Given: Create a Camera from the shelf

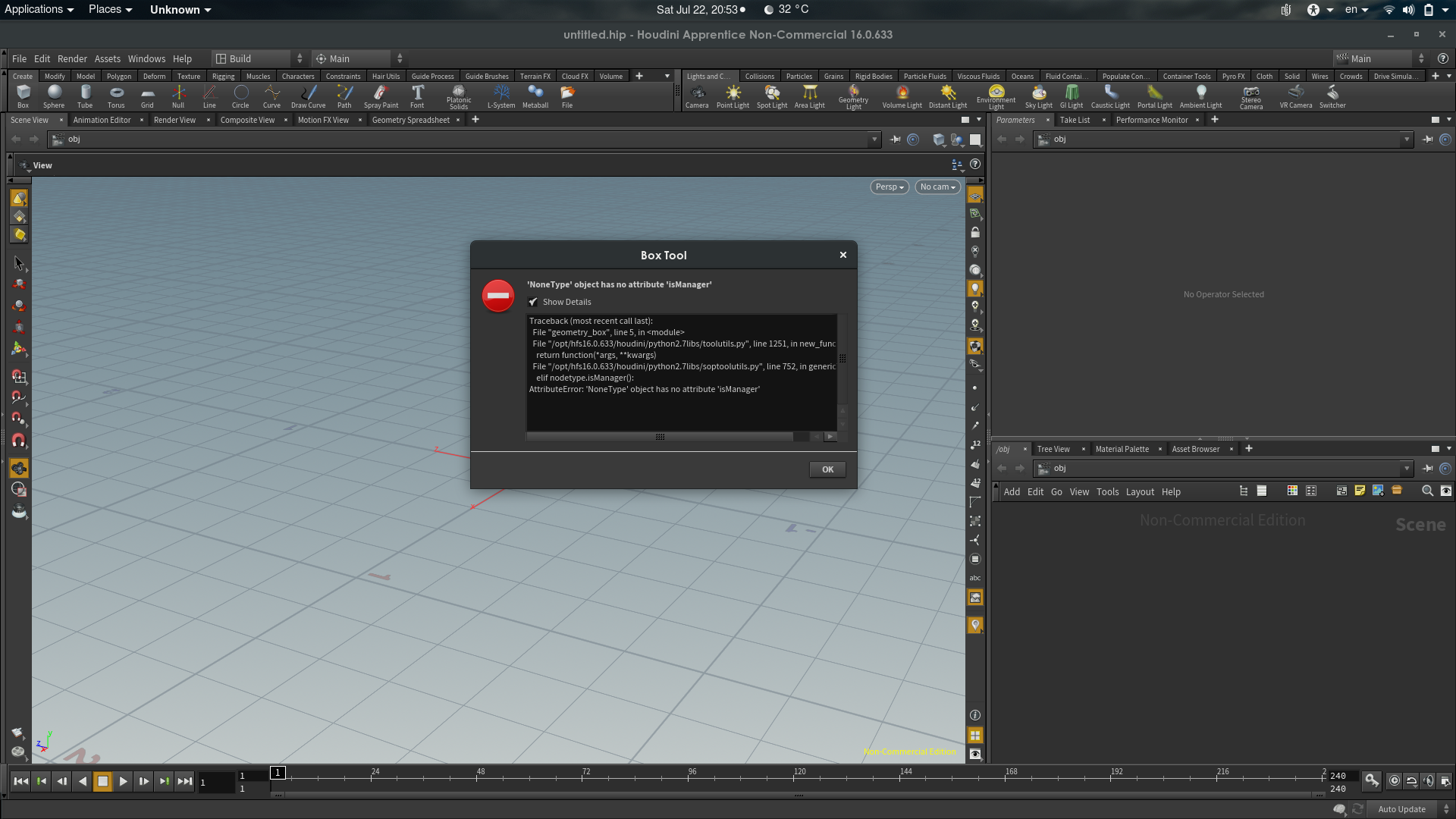Looking at the screenshot, I should point(697,96).
